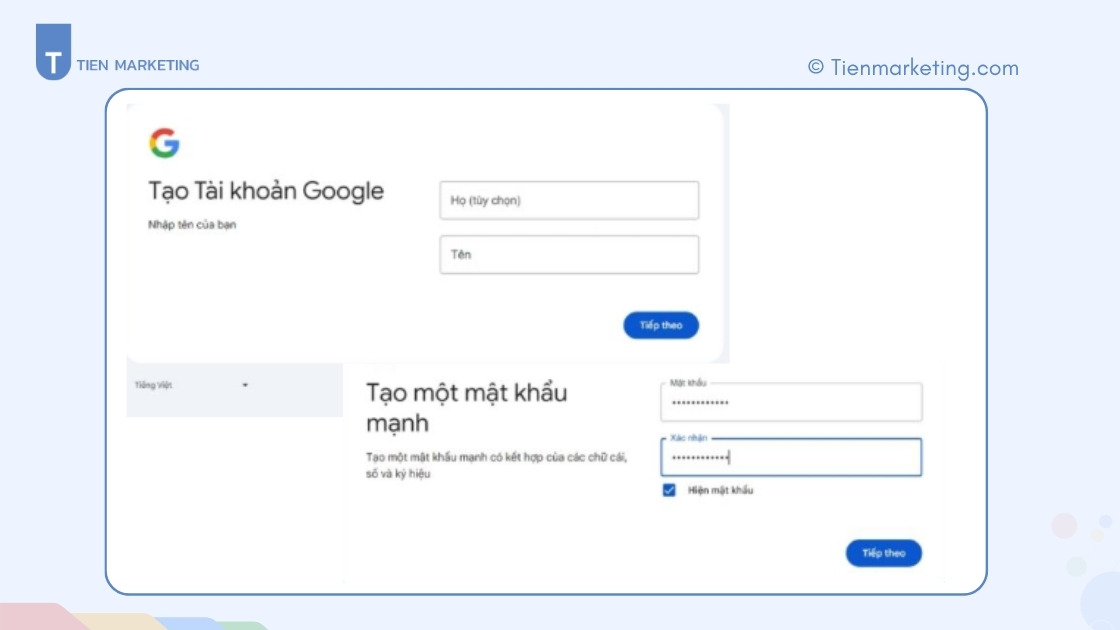Image resolution: width=1120 pixels, height=630 pixels.
Task: Click the Google "G" logo icon
Action: pos(167,142)
